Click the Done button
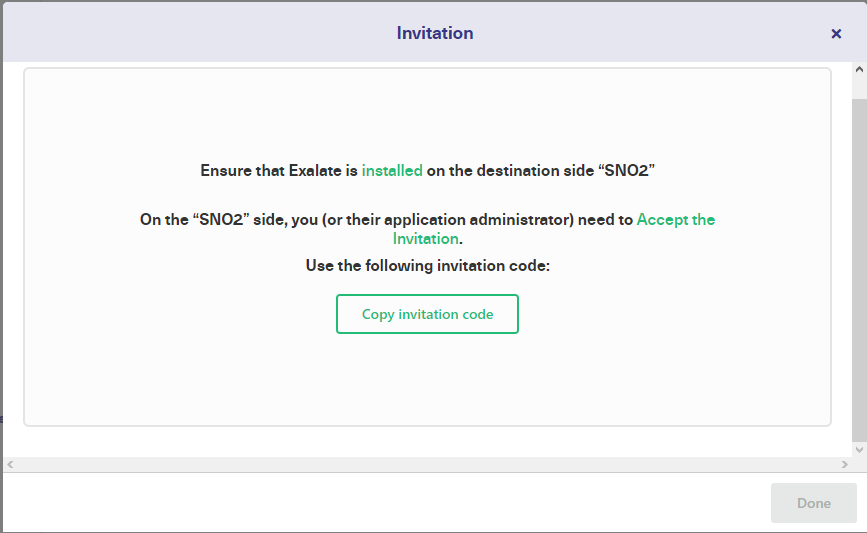 [x=813, y=503]
